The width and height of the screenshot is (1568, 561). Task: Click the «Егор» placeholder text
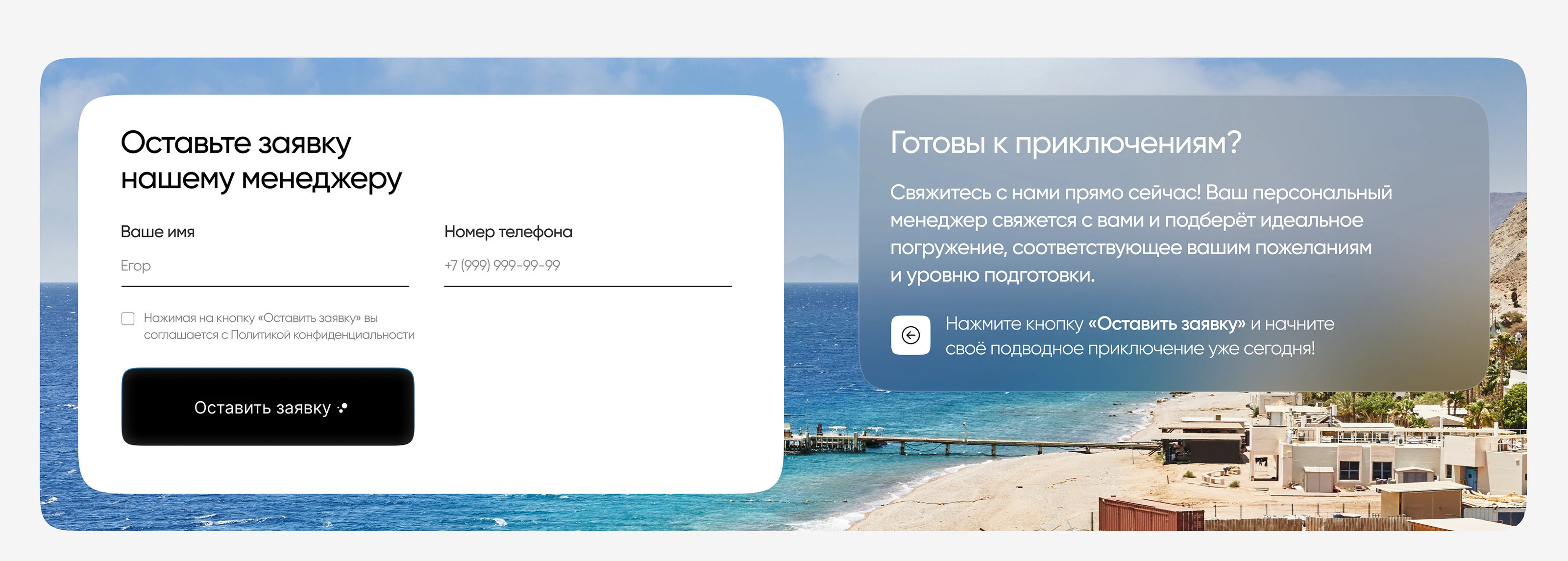tap(136, 266)
